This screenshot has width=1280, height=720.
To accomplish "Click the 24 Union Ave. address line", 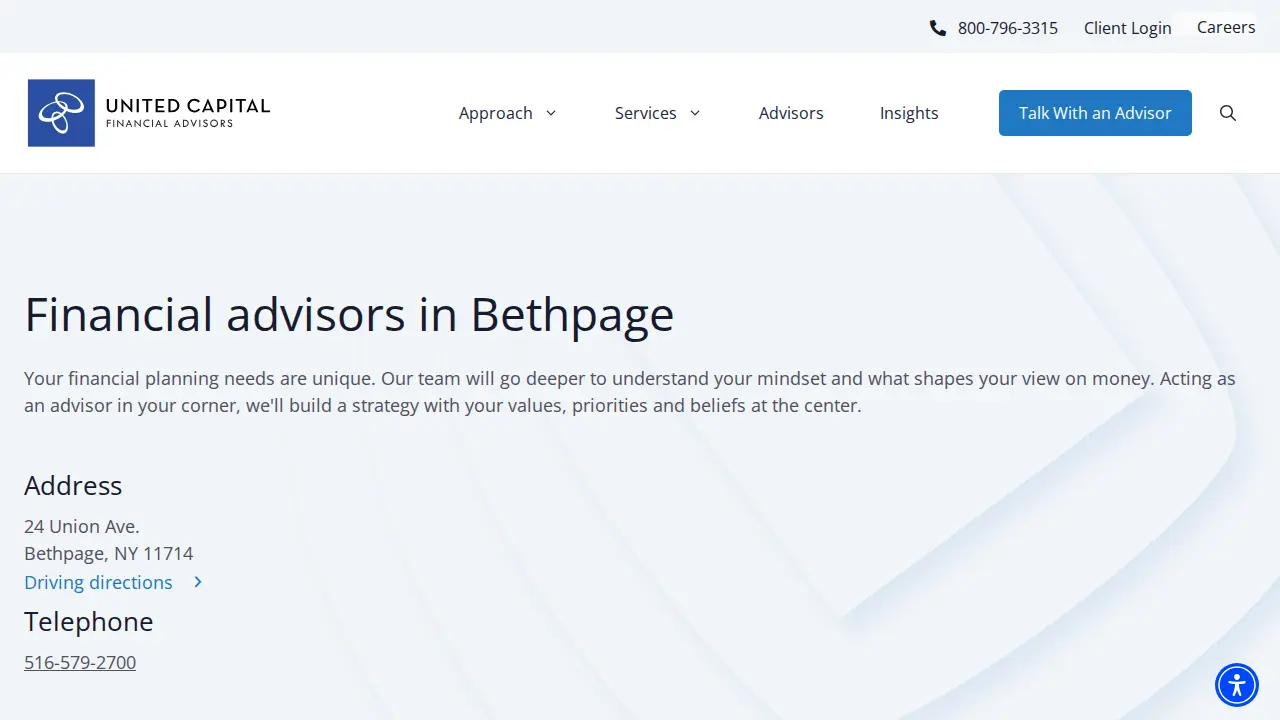I will pyautogui.click(x=82, y=526).
